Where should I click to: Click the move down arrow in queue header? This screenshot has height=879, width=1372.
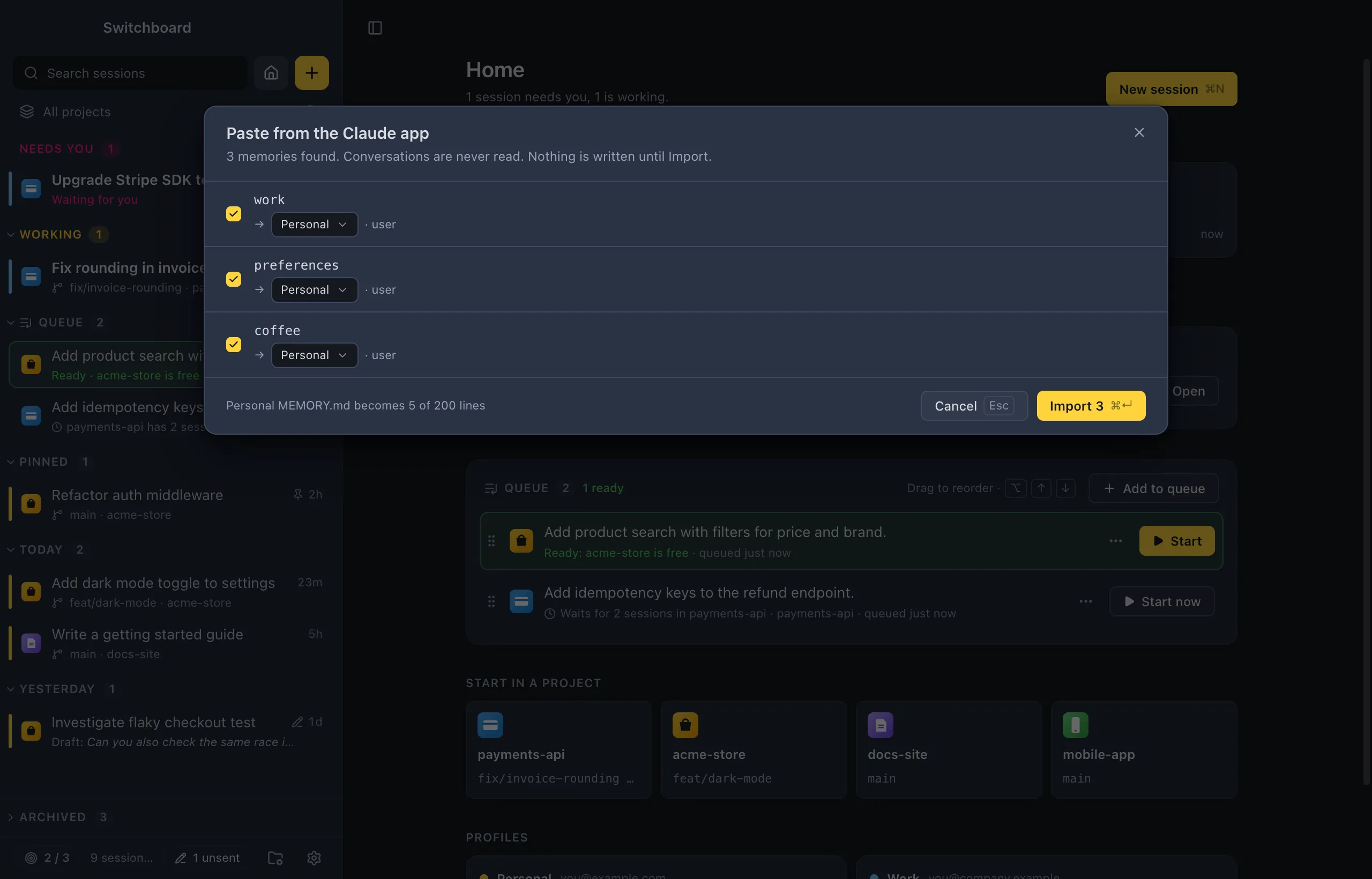tap(1065, 488)
